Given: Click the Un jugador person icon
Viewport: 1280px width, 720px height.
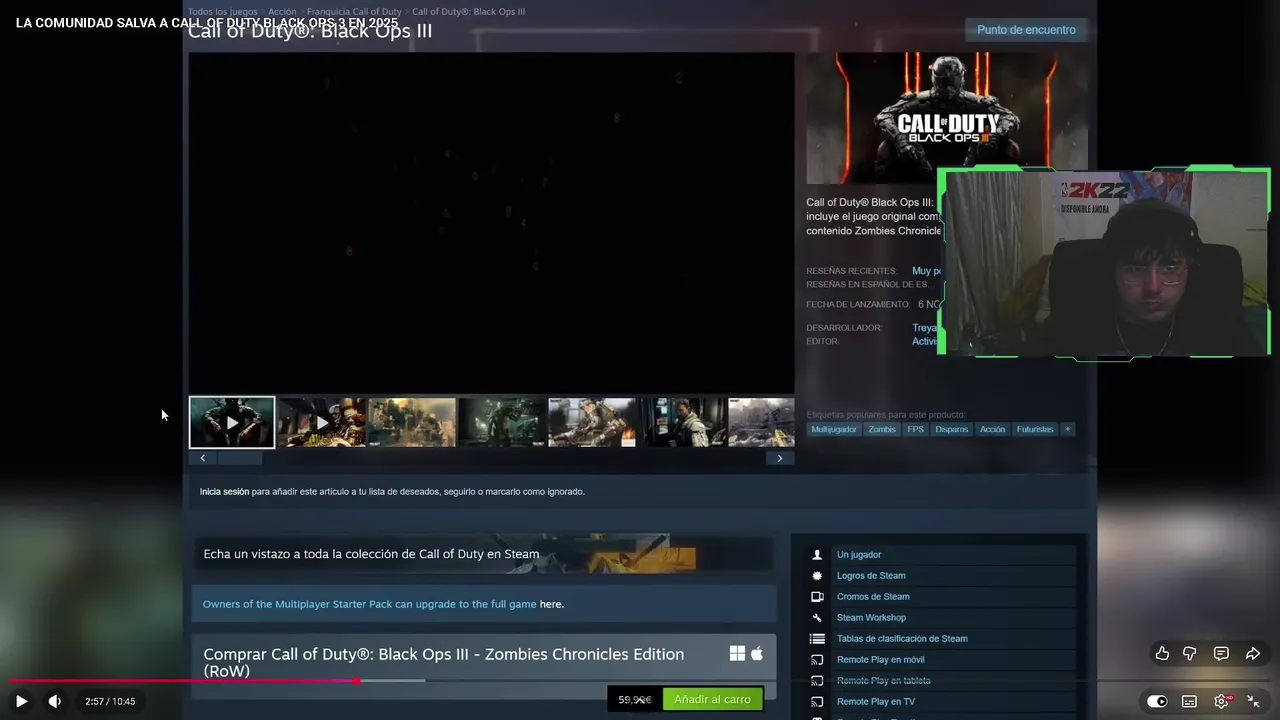Looking at the screenshot, I should point(817,555).
